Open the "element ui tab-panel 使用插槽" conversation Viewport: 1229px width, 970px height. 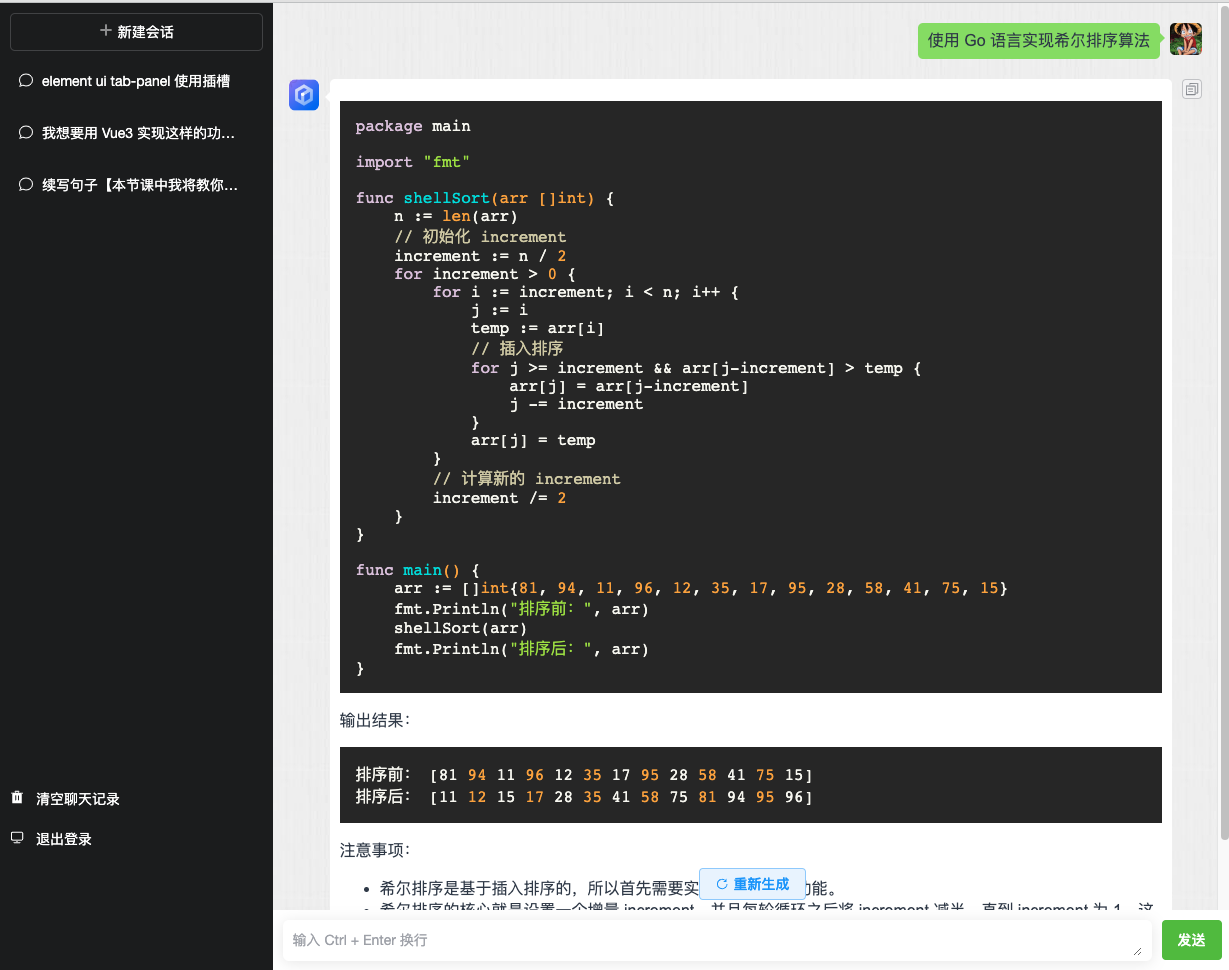(x=136, y=81)
